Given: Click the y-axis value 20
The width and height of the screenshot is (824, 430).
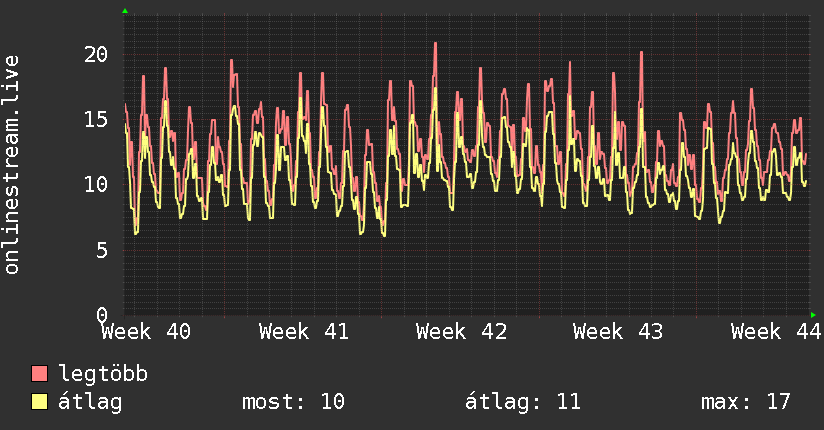Looking at the screenshot, I should [x=96, y=54].
